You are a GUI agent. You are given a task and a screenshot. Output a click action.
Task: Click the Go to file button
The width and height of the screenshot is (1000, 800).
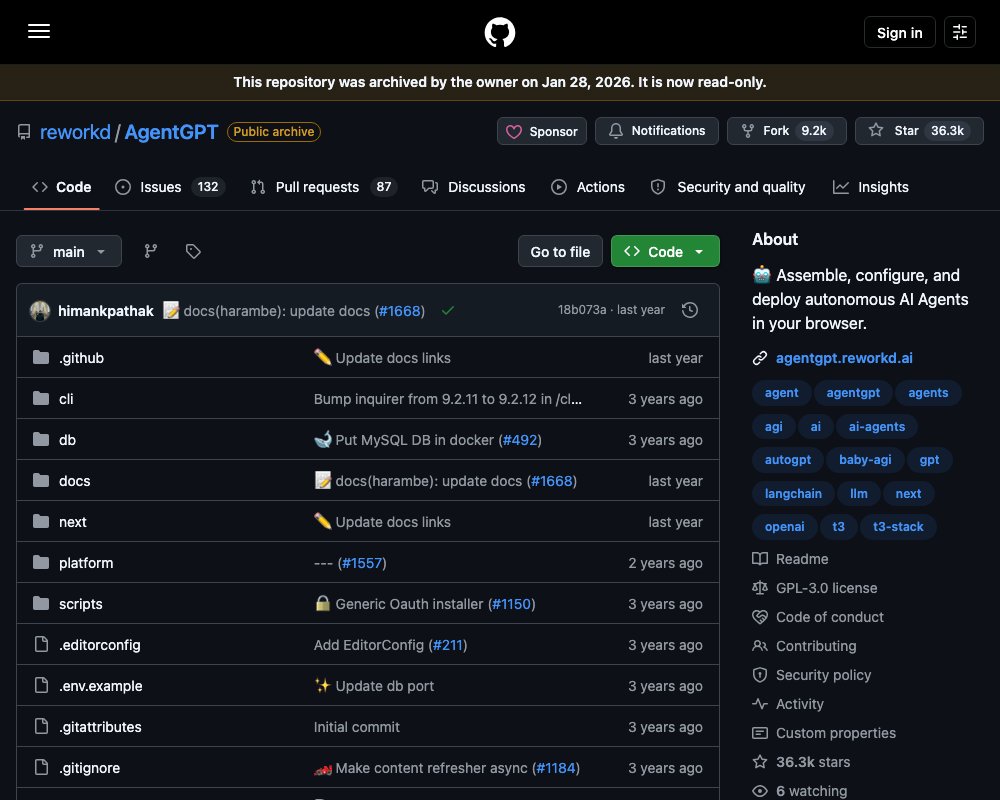pyautogui.click(x=560, y=251)
